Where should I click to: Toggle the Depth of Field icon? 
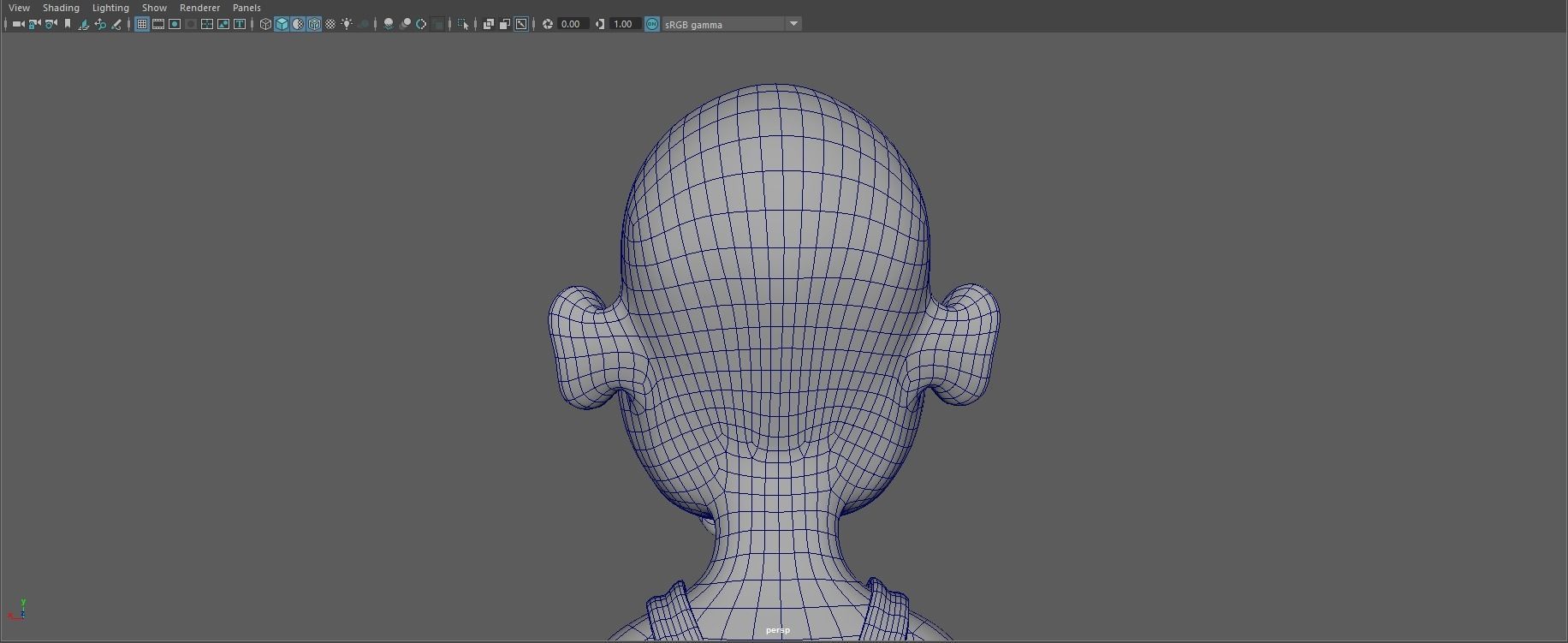click(x=438, y=24)
